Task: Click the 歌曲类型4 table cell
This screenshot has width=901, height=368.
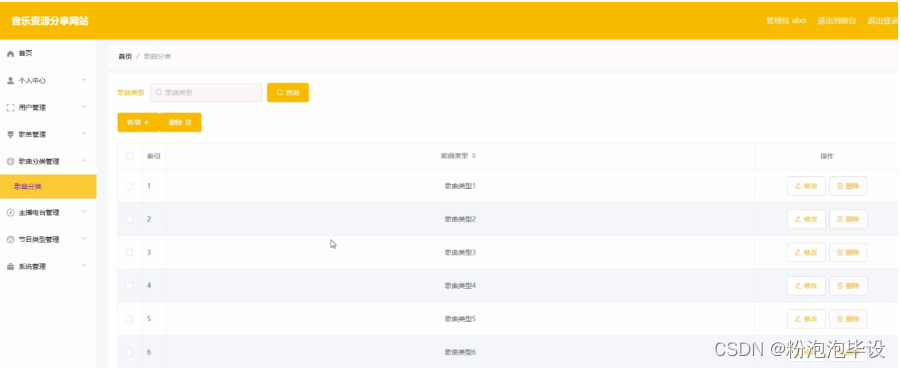Action: click(460, 285)
